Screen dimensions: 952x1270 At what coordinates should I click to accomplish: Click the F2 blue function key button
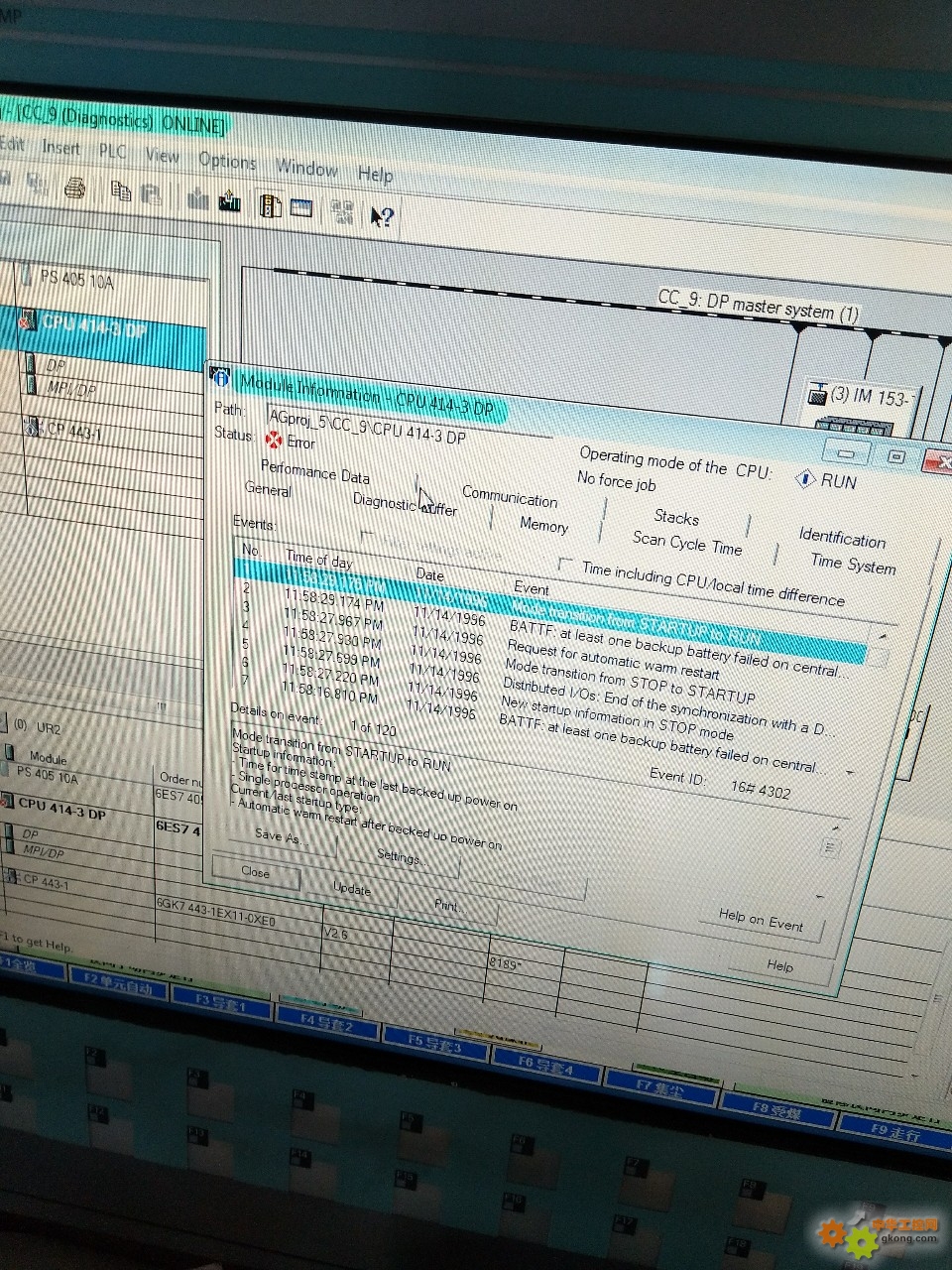tap(118, 988)
